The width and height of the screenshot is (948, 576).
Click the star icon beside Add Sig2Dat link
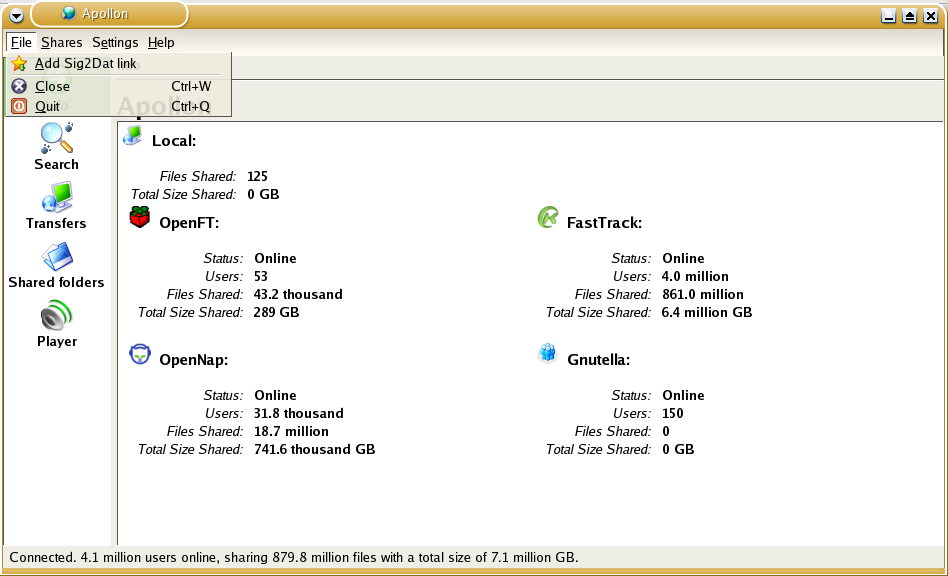point(19,63)
